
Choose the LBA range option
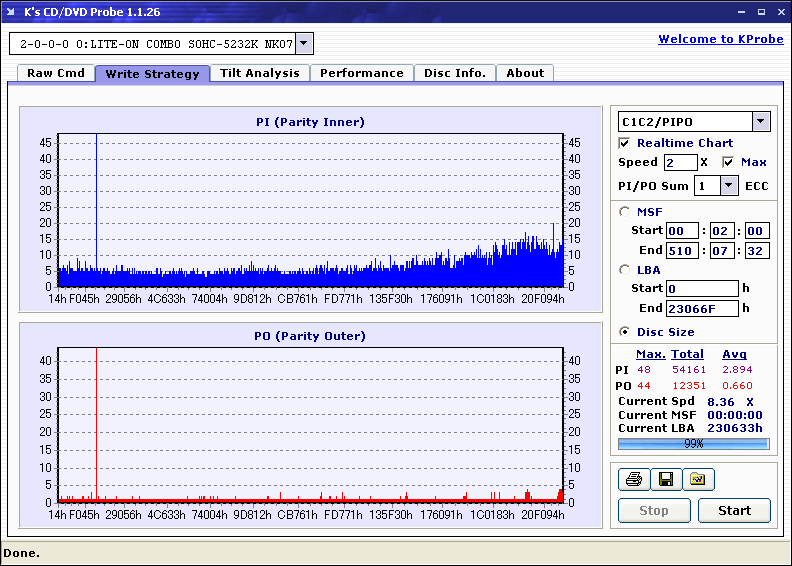[625, 269]
